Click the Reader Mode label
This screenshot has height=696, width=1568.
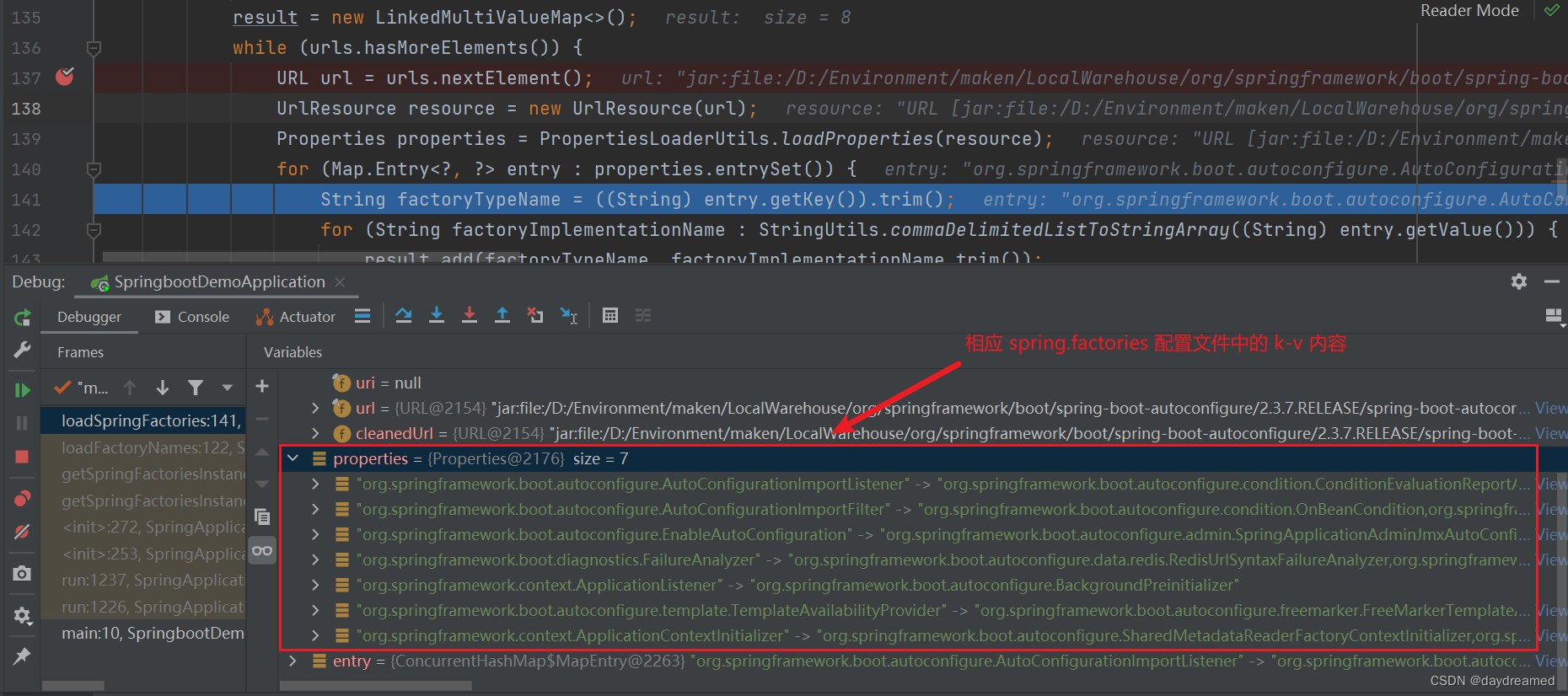pos(1469,10)
